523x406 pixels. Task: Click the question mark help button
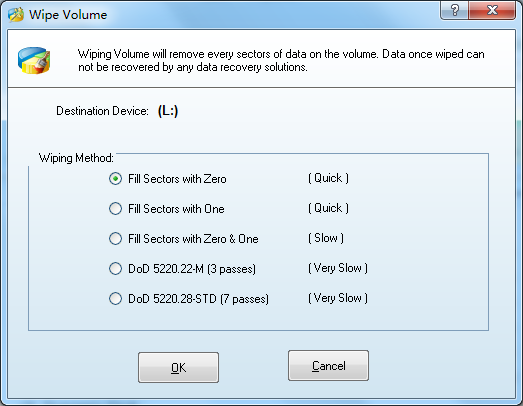(x=454, y=10)
